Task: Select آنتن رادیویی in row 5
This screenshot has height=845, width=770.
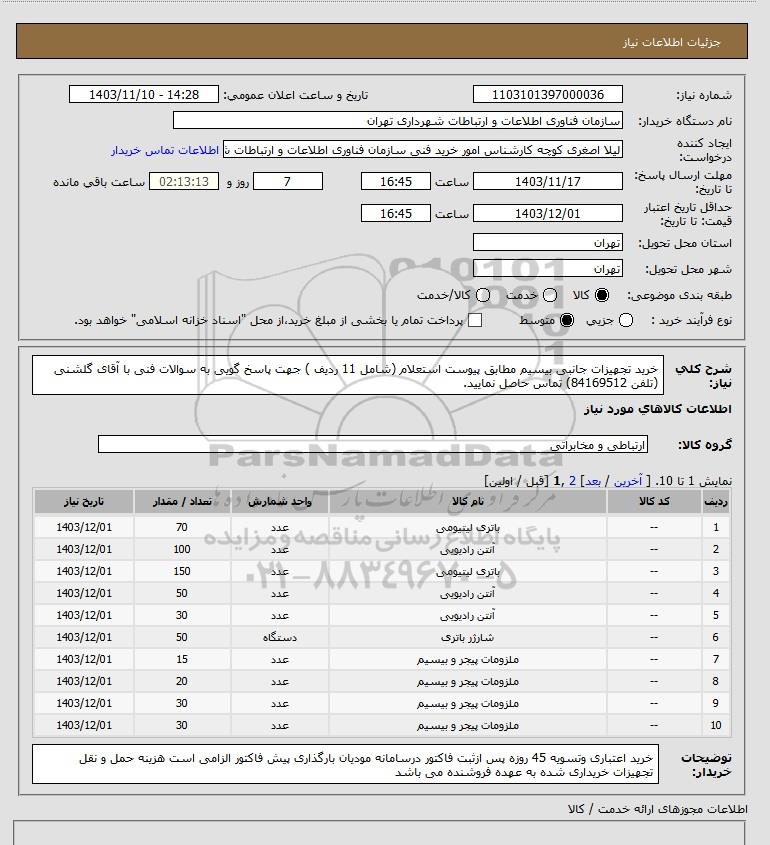Action: (468, 616)
